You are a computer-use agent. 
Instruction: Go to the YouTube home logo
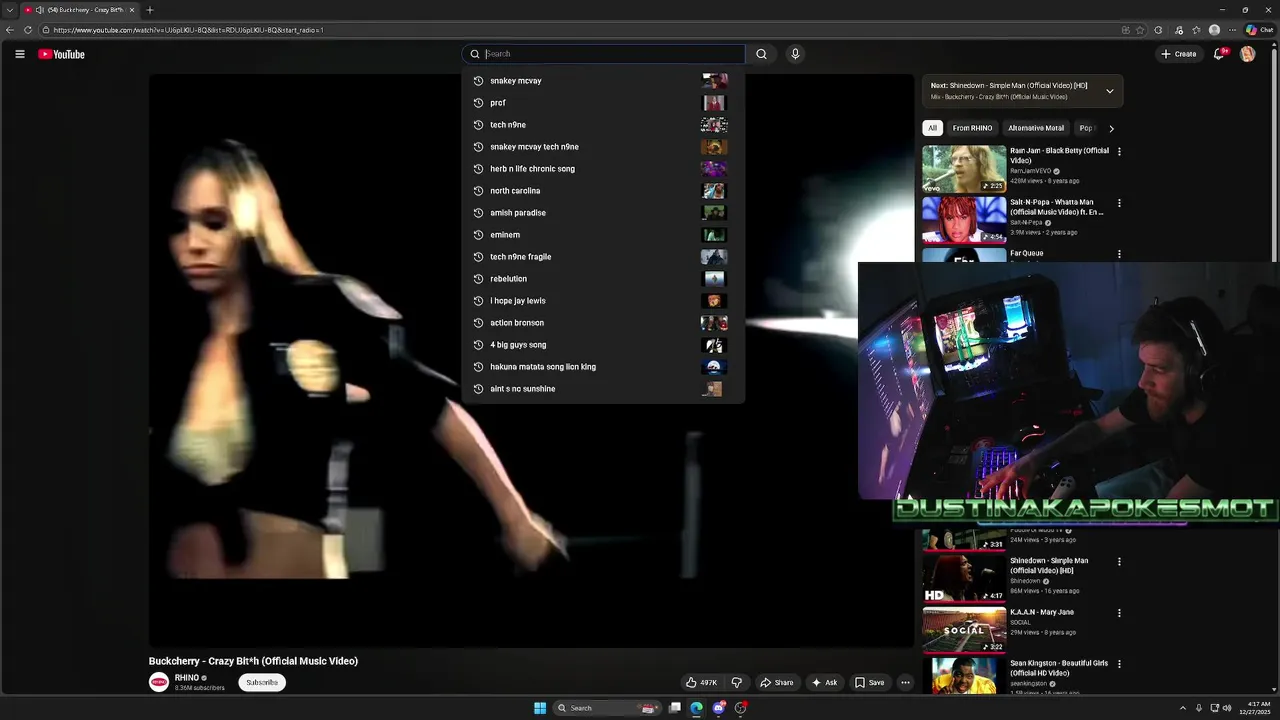pos(61,54)
